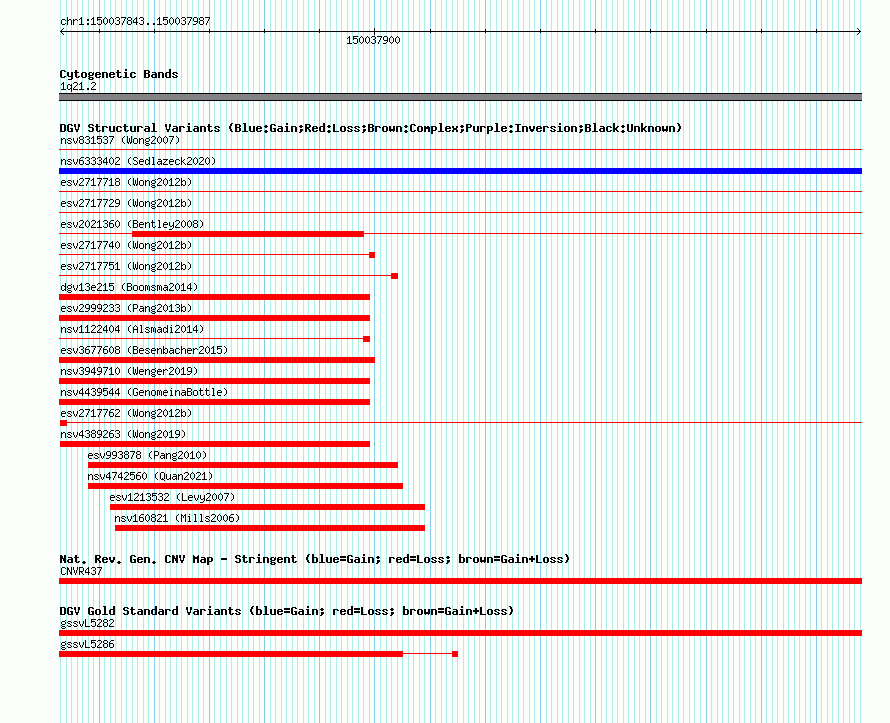890x723 pixels.
Task: Select the CNVR437 red CNV bar
Action: click(460, 581)
